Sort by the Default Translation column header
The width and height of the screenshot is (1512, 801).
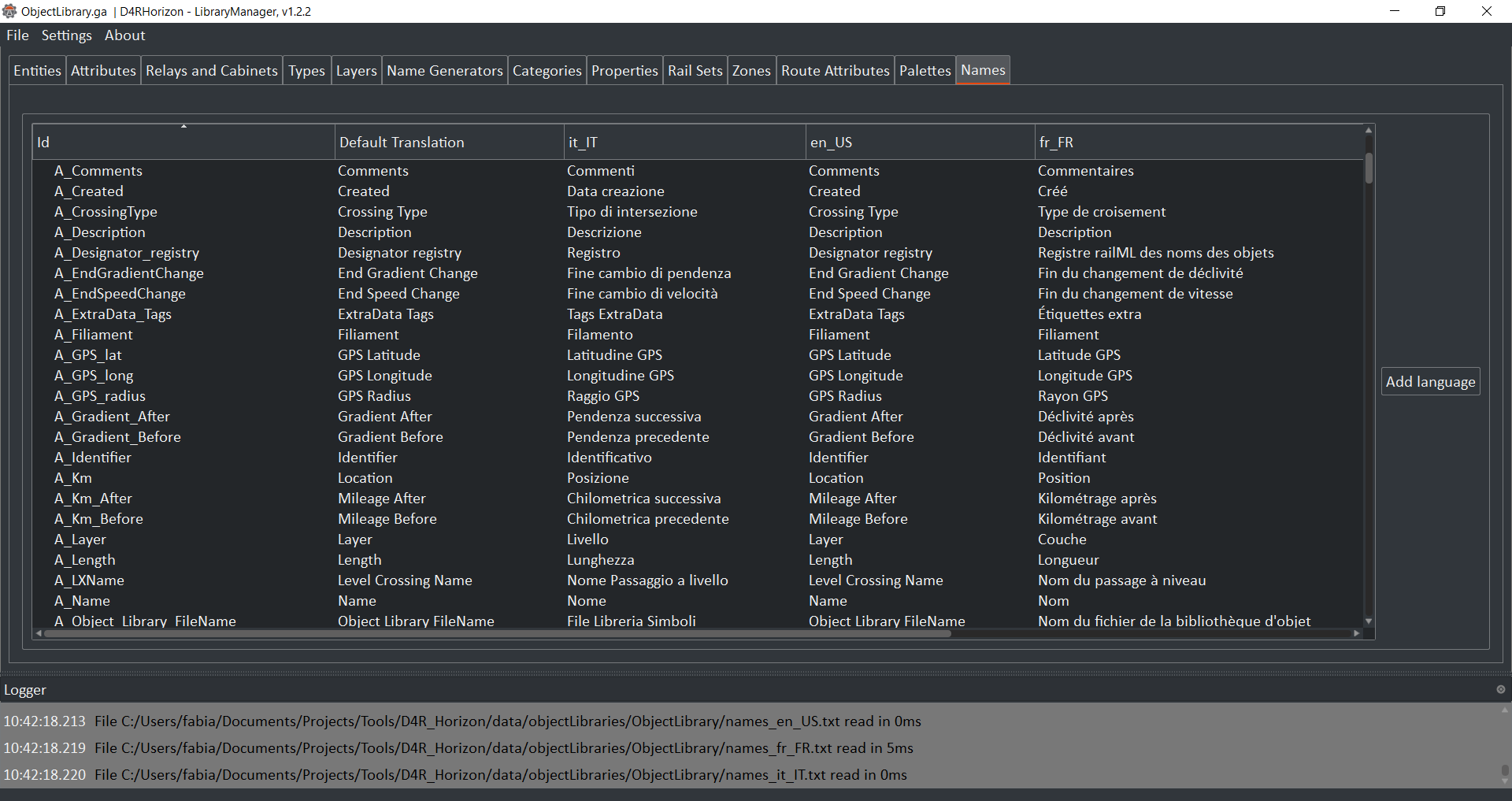(449, 143)
